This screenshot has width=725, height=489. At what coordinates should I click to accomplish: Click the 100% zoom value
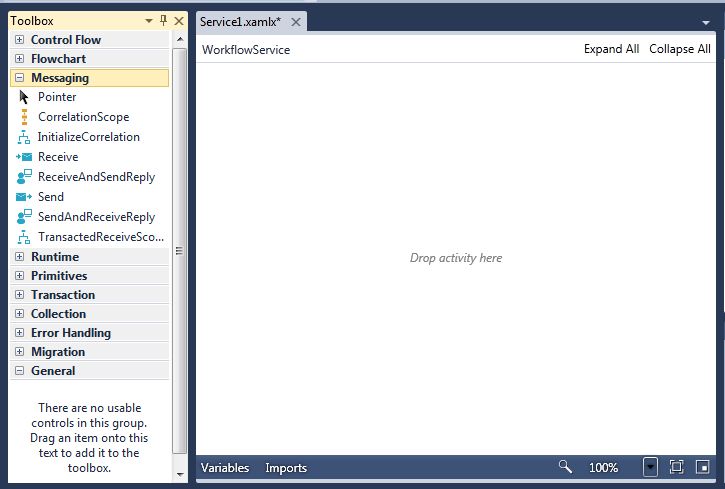point(603,468)
